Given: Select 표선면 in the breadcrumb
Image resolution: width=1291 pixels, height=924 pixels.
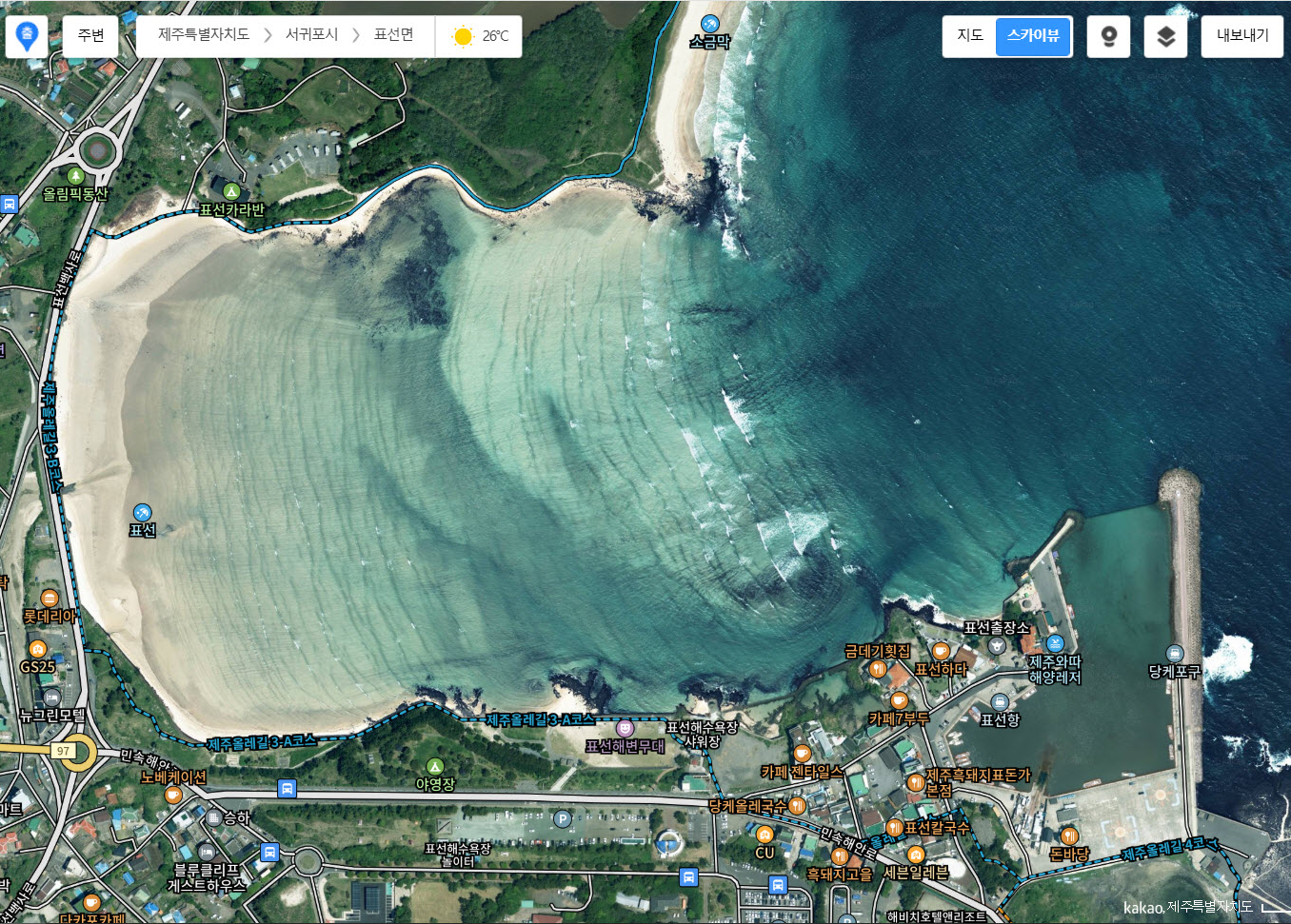Looking at the screenshot, I should (x=393, y=35).
